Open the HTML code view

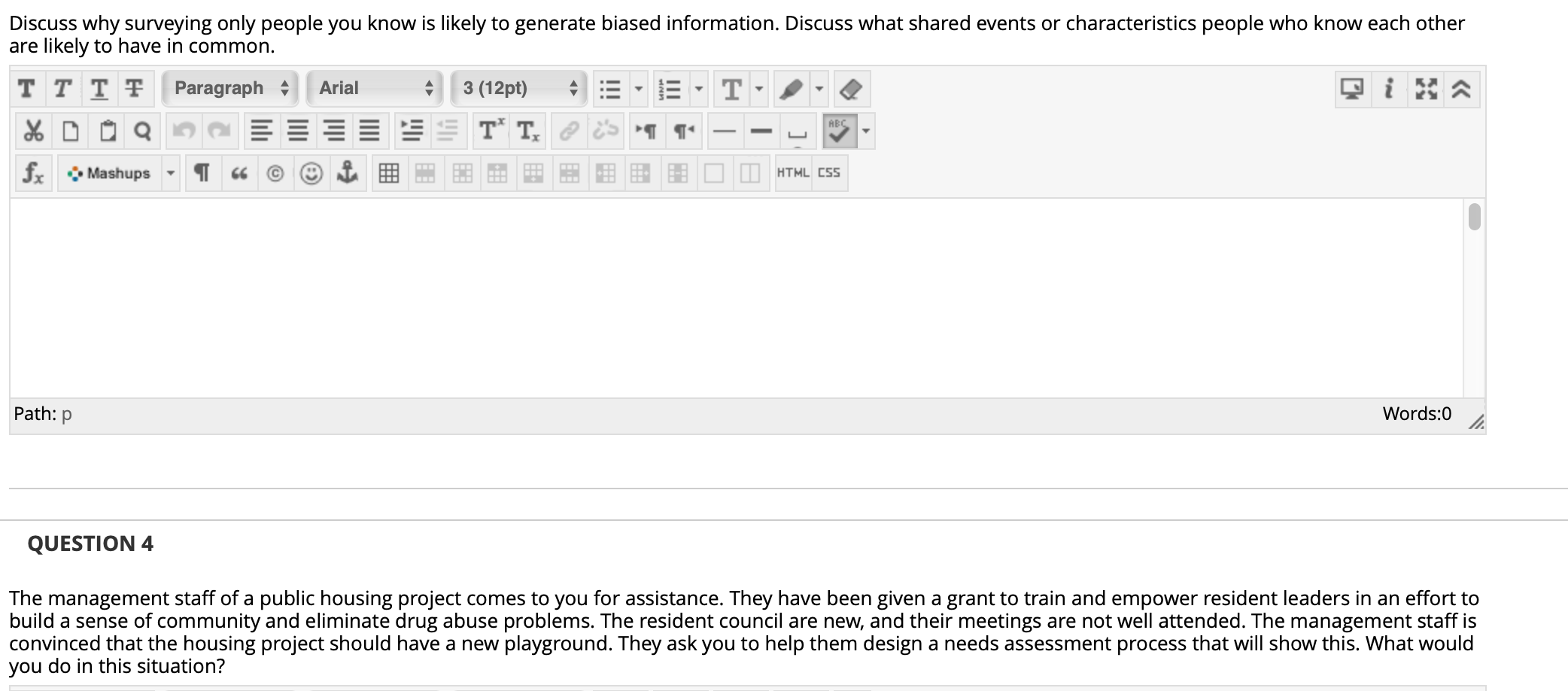coord(793,172)
